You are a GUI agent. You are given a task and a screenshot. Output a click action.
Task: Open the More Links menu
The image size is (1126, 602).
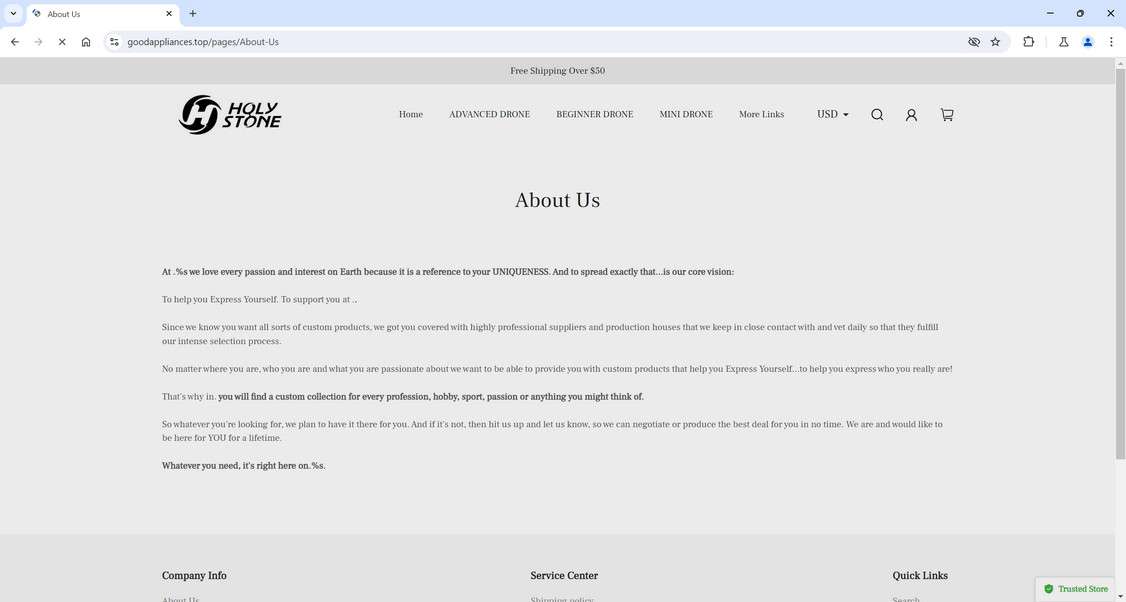click(x=761, y=114)
